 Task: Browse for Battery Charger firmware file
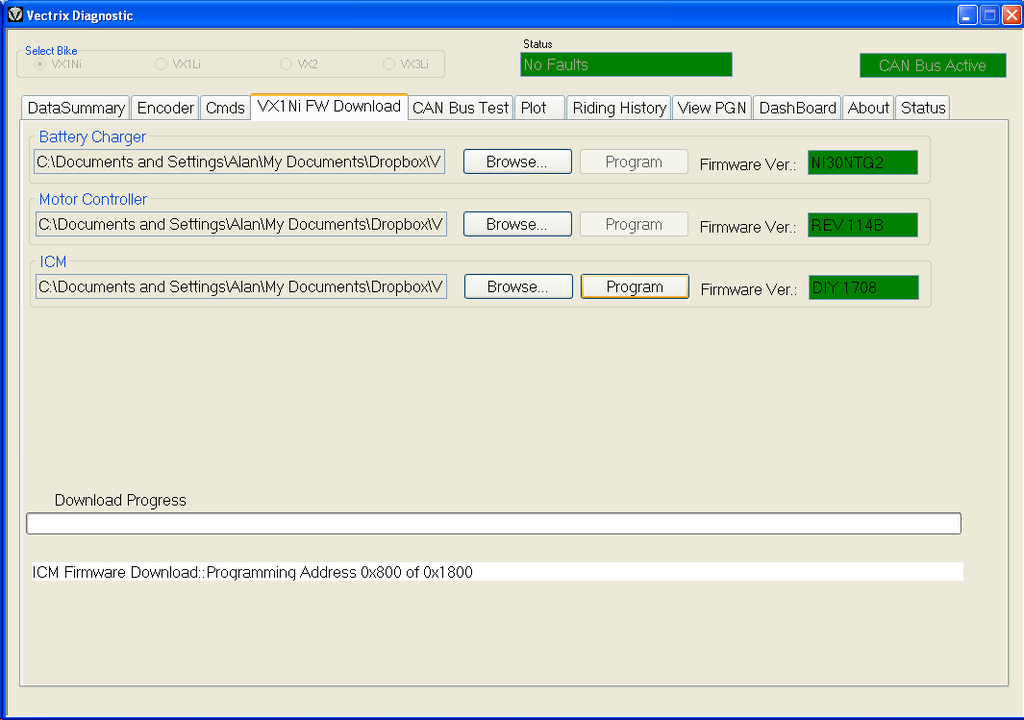coord(517,161)
